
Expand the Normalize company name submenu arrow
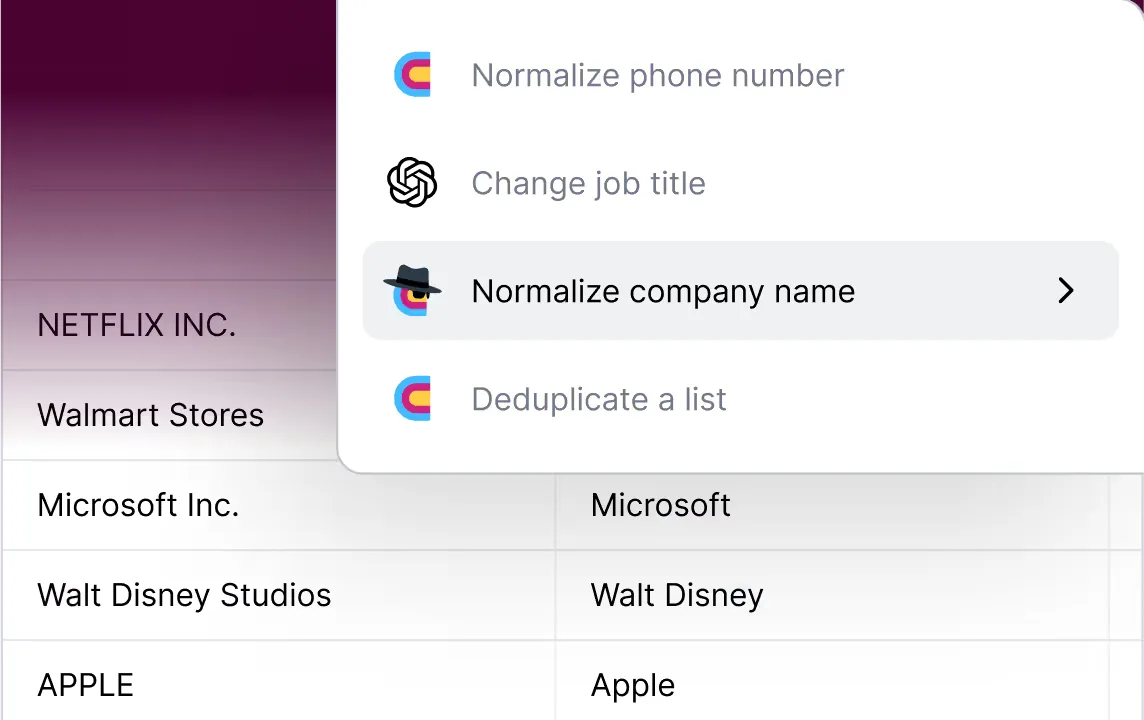coord(1066,291)
